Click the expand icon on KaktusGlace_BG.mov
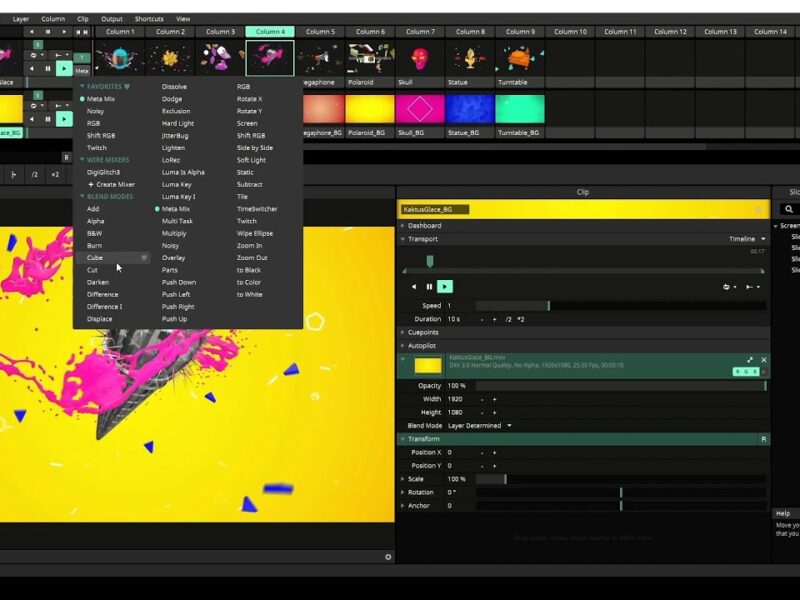The width and height of the screenshot is (800, 600). point(750,360)
